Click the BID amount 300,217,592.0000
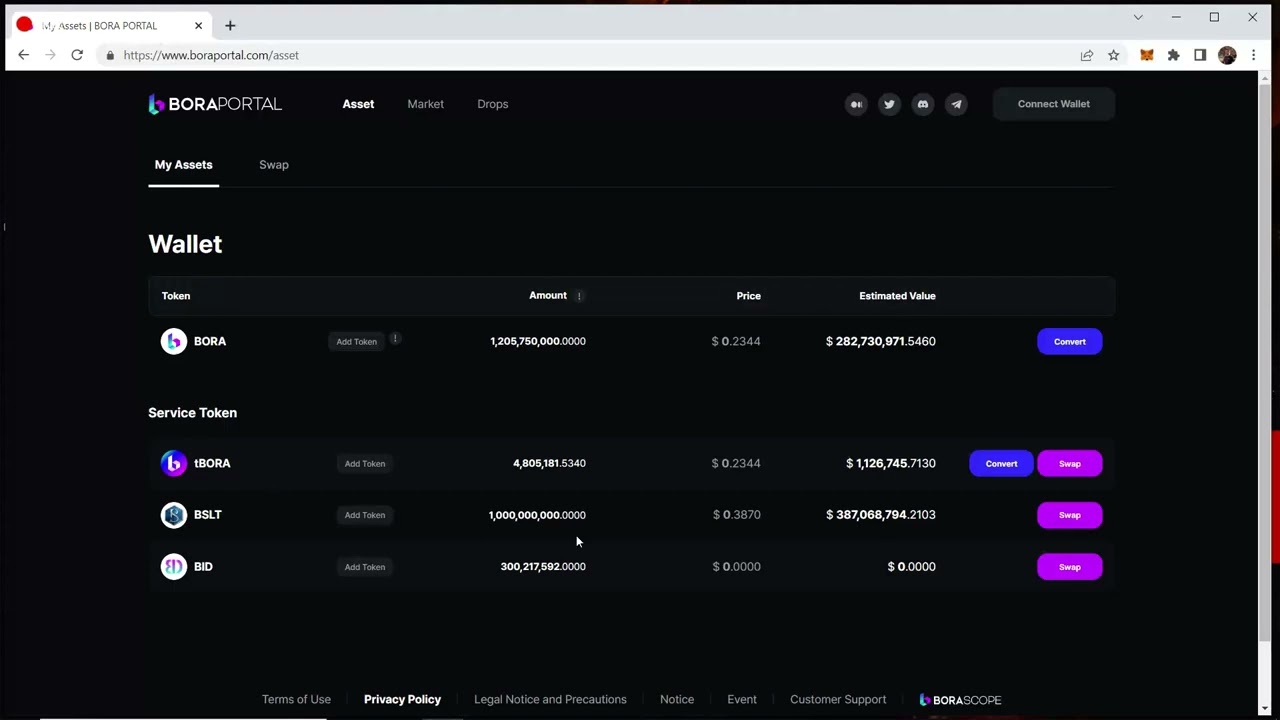This screenshot has width=1280, height=720. (543, 567)
